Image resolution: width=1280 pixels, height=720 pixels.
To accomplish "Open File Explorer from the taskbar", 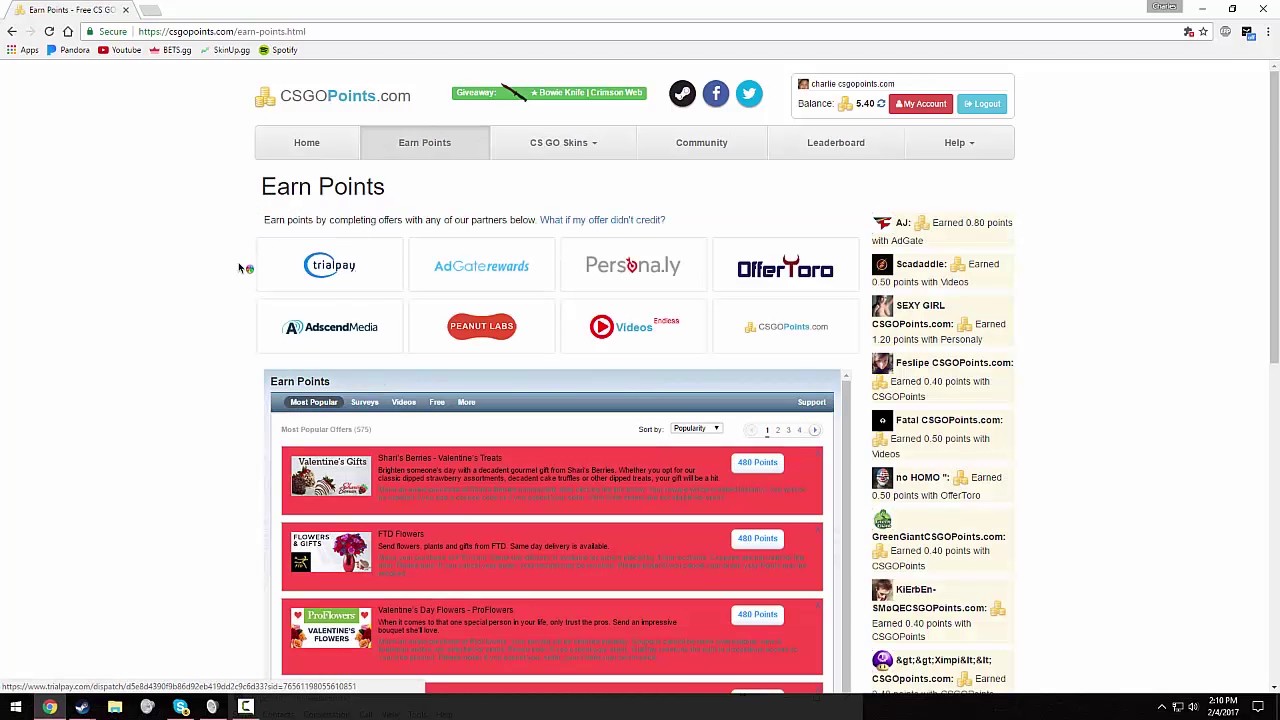I will [115, 707].
